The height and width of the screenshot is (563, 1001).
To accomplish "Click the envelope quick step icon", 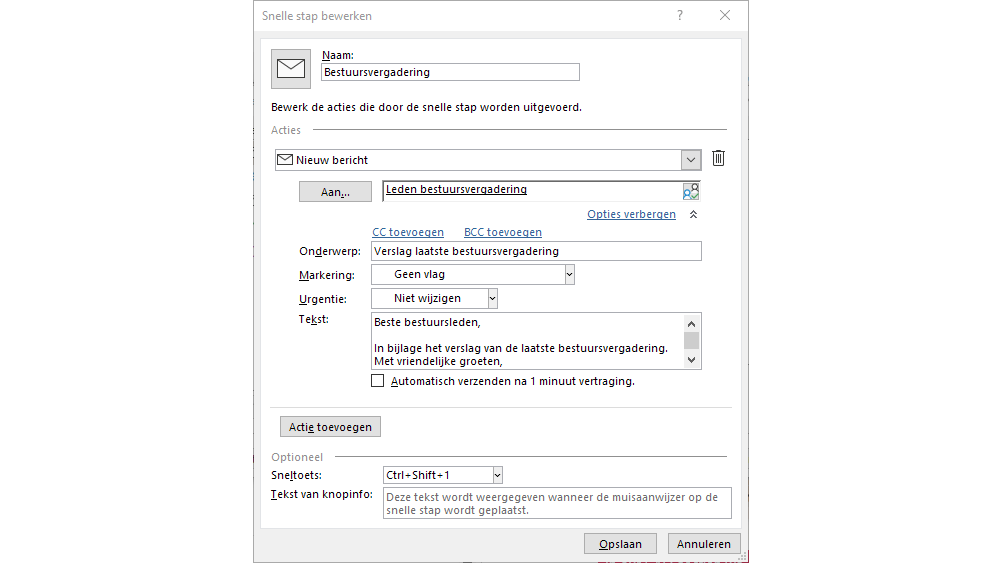I will pyautogui.click(x=291, y=69).
